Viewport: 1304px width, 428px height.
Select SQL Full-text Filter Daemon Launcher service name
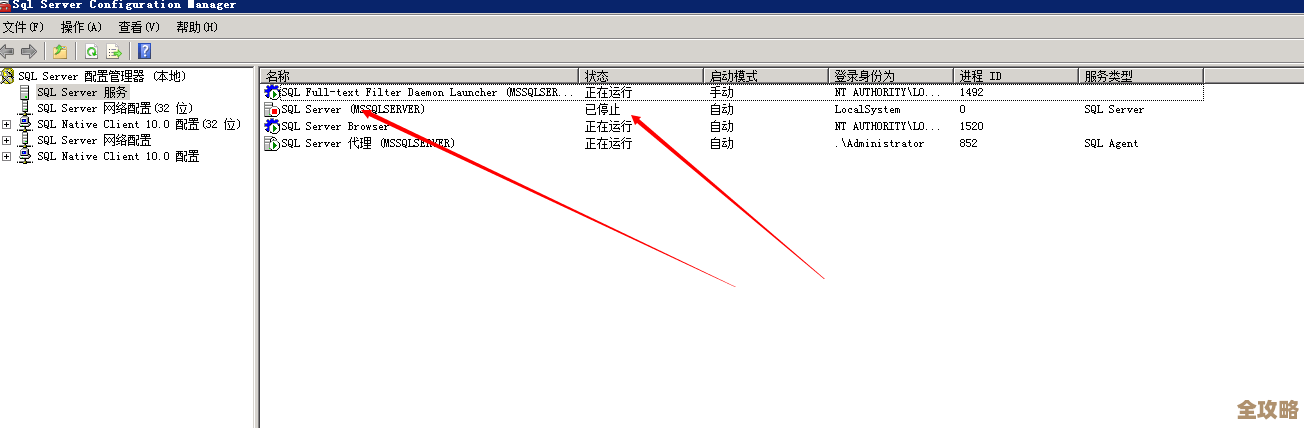(428, 93)
